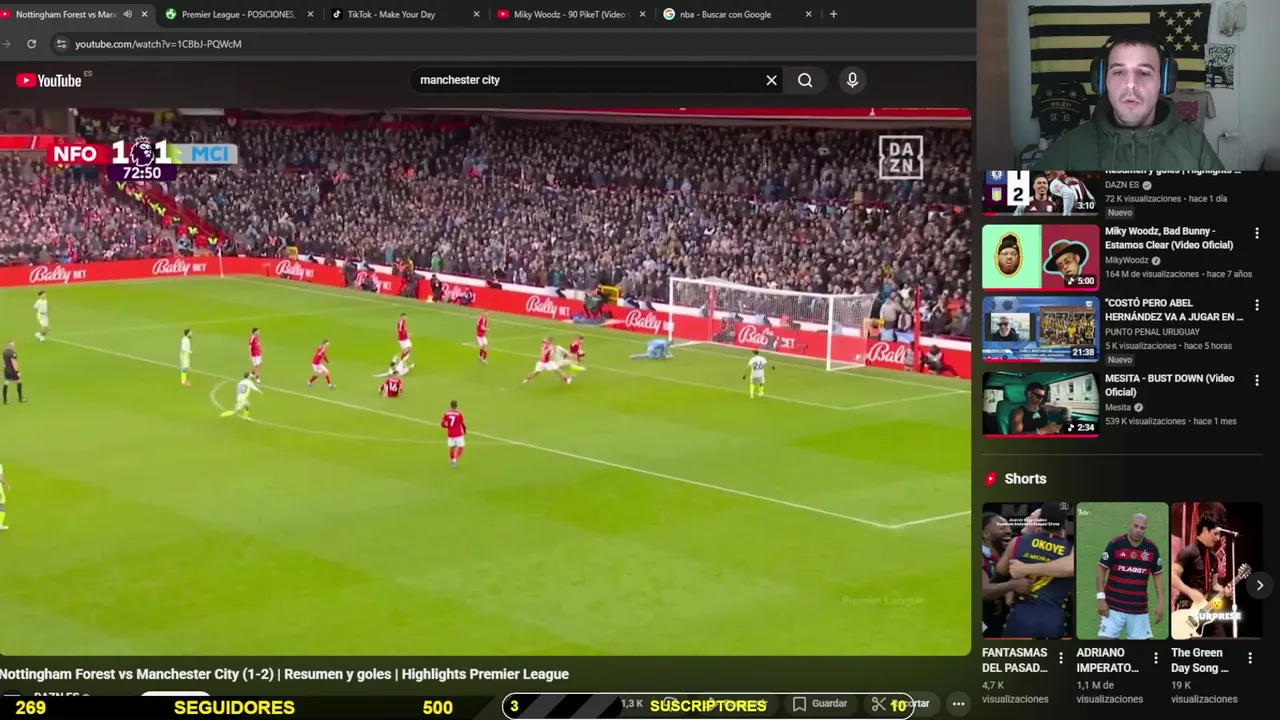Click the Nottingham Forest vs Manchester City video title

pos(285,674)
